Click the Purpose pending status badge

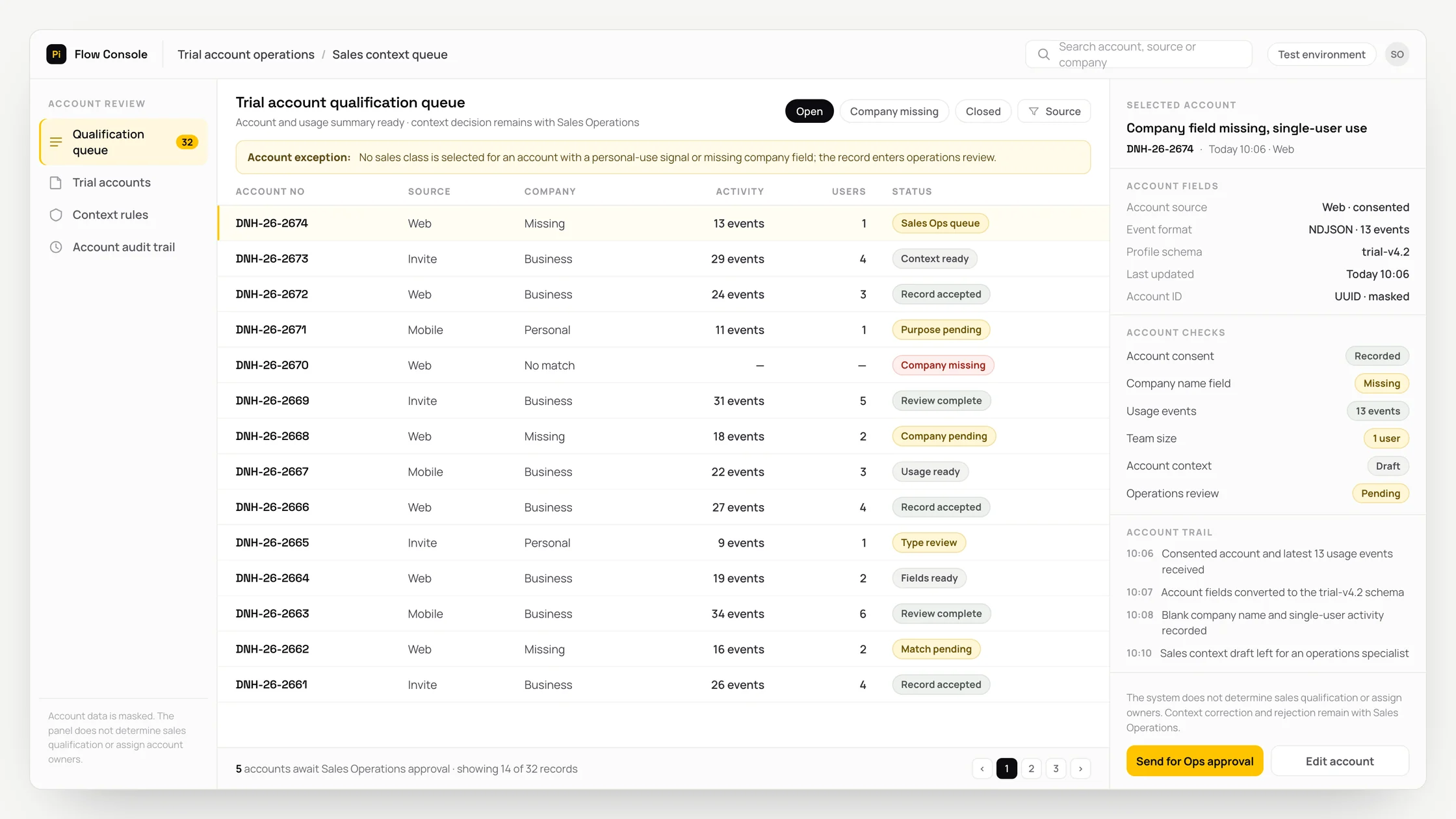pyautogui.click(x=941, y=330)
